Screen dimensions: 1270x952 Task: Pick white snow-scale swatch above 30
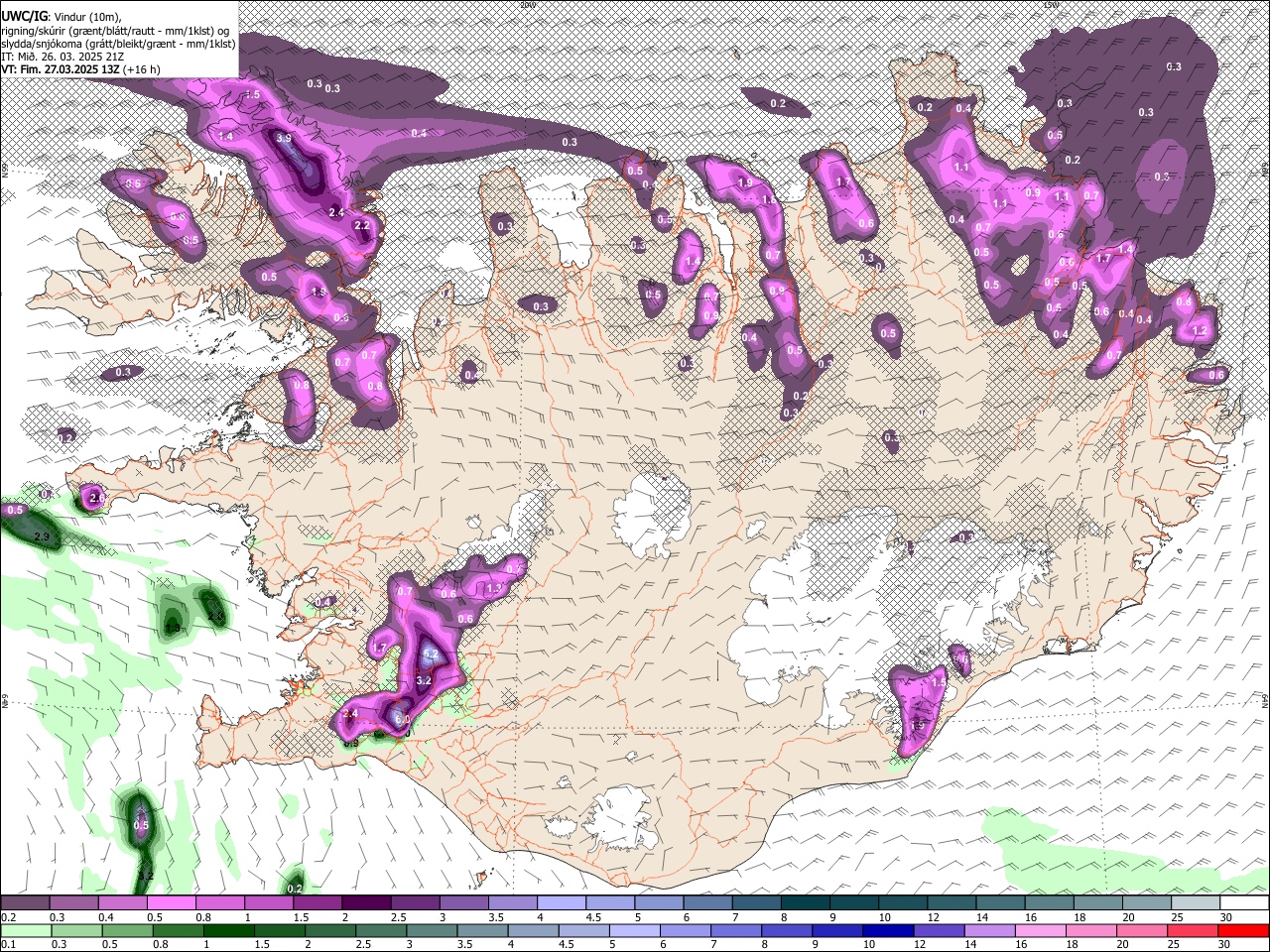(x=1244, y=903)
